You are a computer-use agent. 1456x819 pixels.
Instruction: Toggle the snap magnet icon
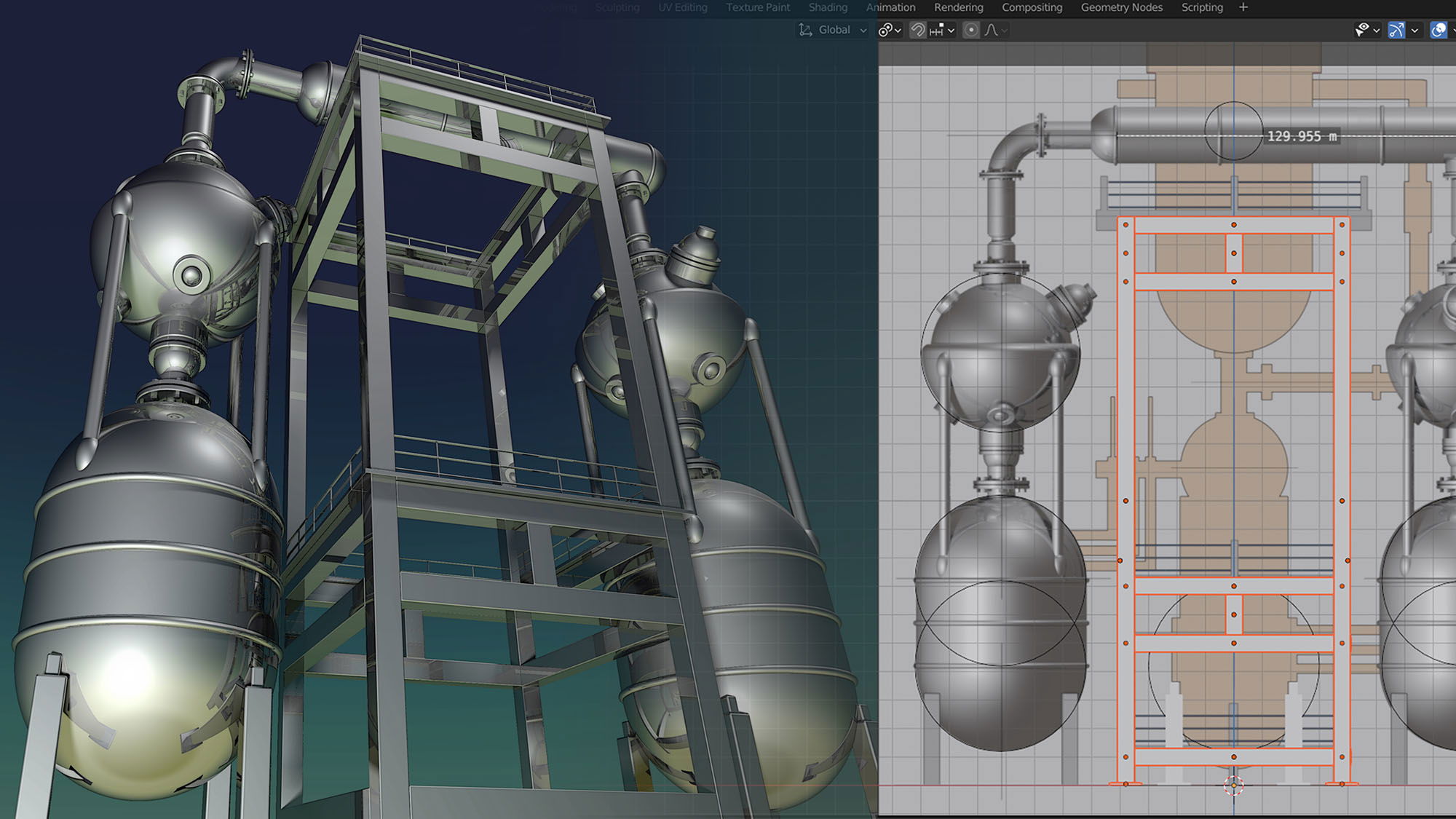(918, 30)
